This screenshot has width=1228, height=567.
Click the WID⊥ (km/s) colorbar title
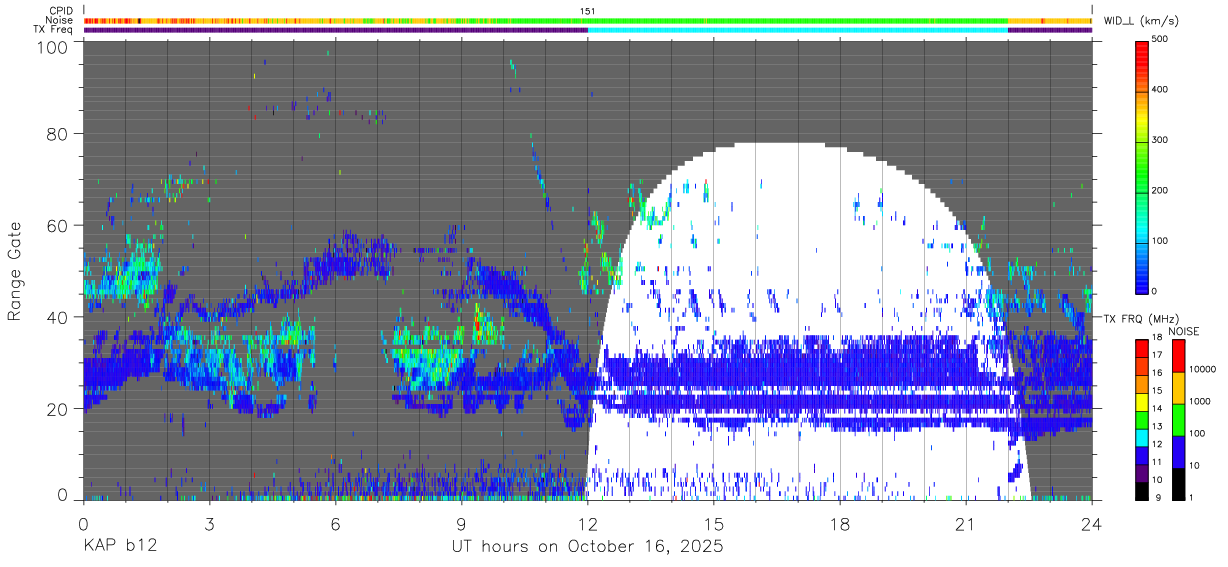pyautogui.click(x=1142, y=20)
